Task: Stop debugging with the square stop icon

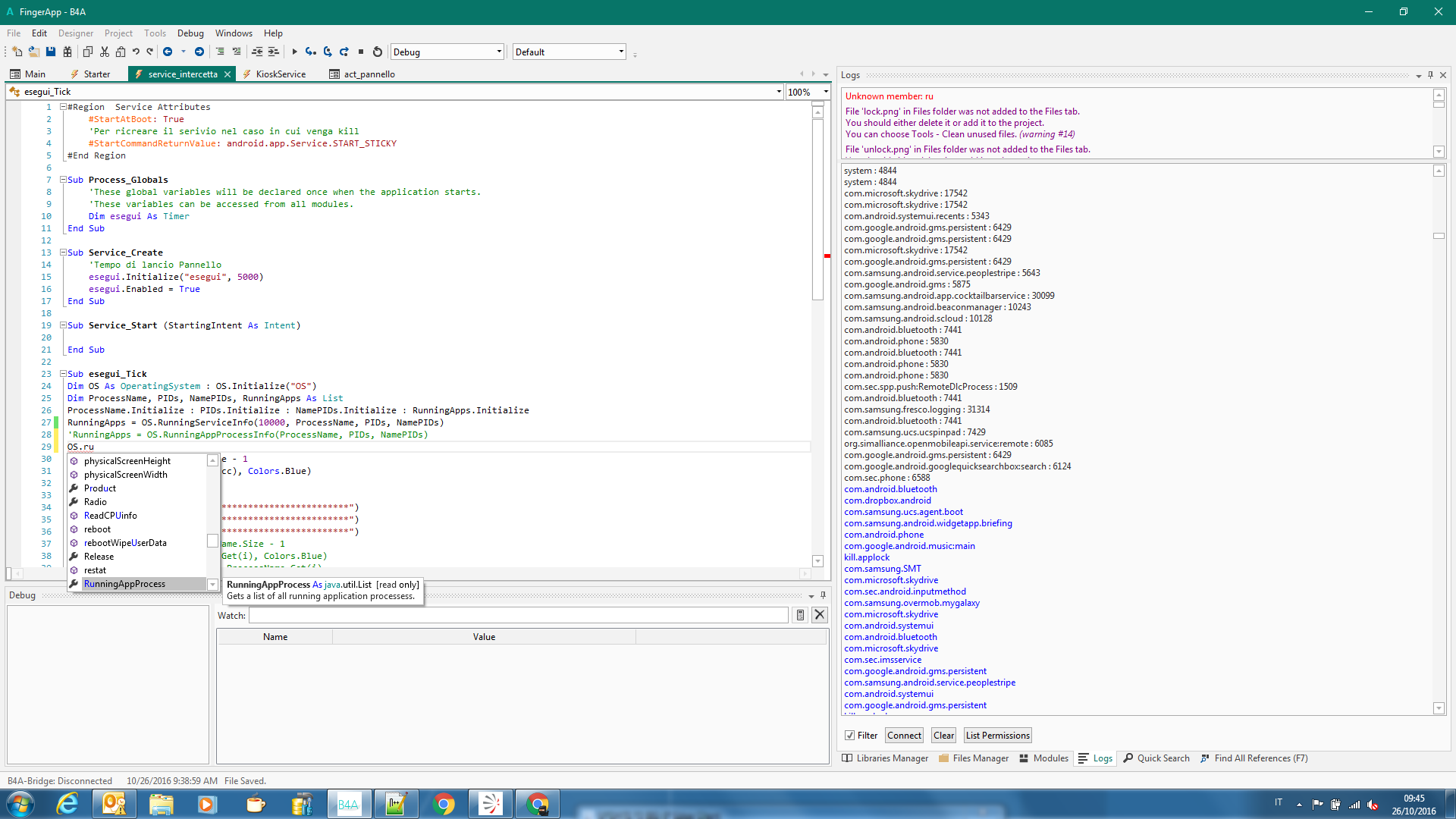Action: tap(361, 52)
